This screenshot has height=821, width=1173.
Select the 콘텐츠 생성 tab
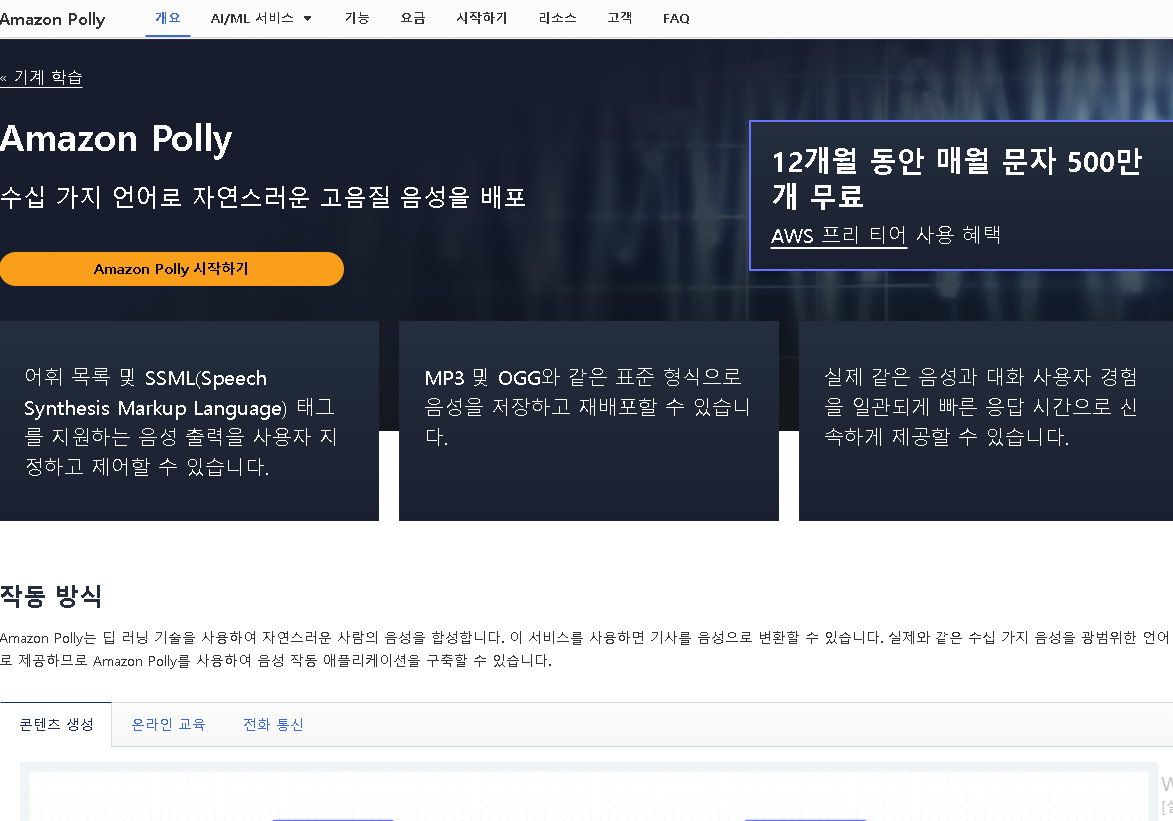[56, 724]
